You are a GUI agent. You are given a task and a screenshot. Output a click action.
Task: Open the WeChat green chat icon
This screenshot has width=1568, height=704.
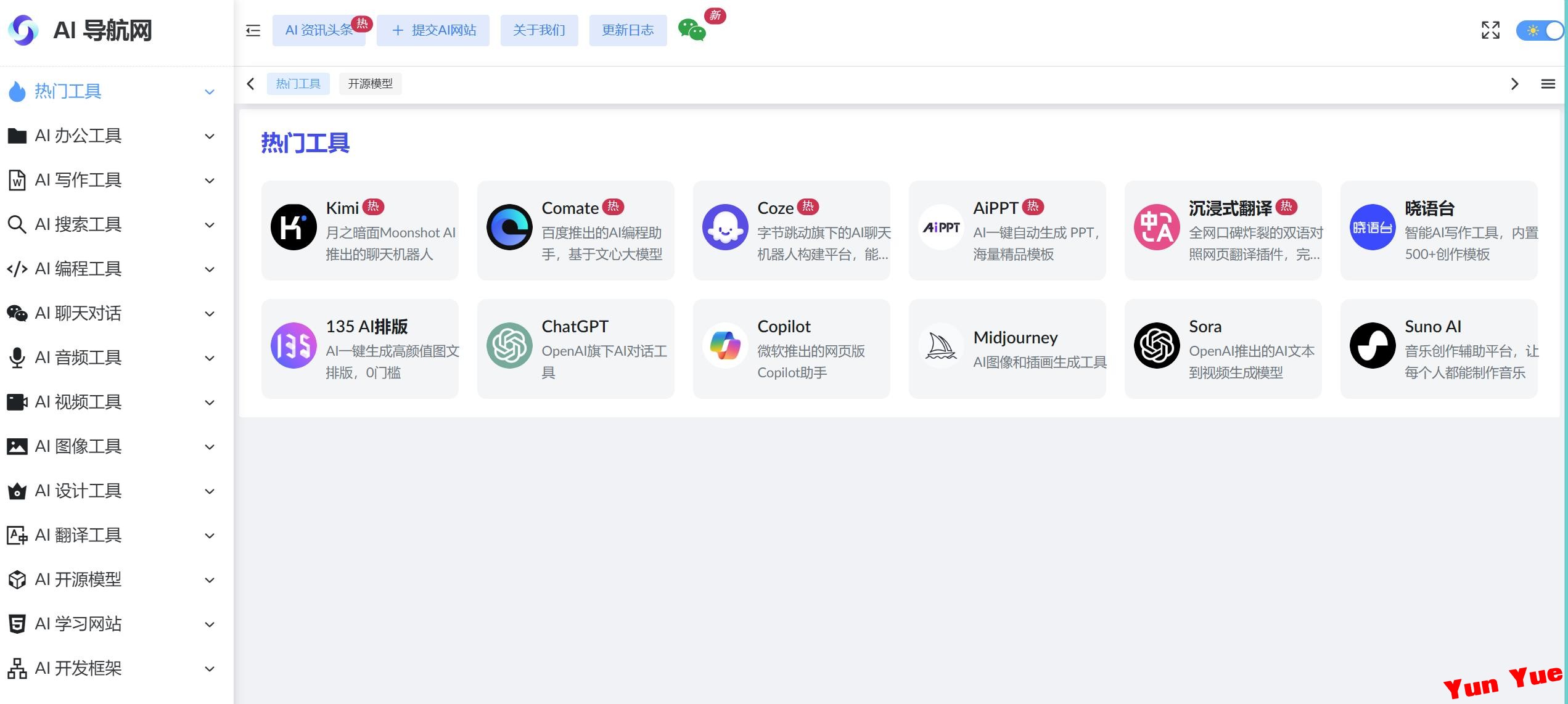[691, 30]
